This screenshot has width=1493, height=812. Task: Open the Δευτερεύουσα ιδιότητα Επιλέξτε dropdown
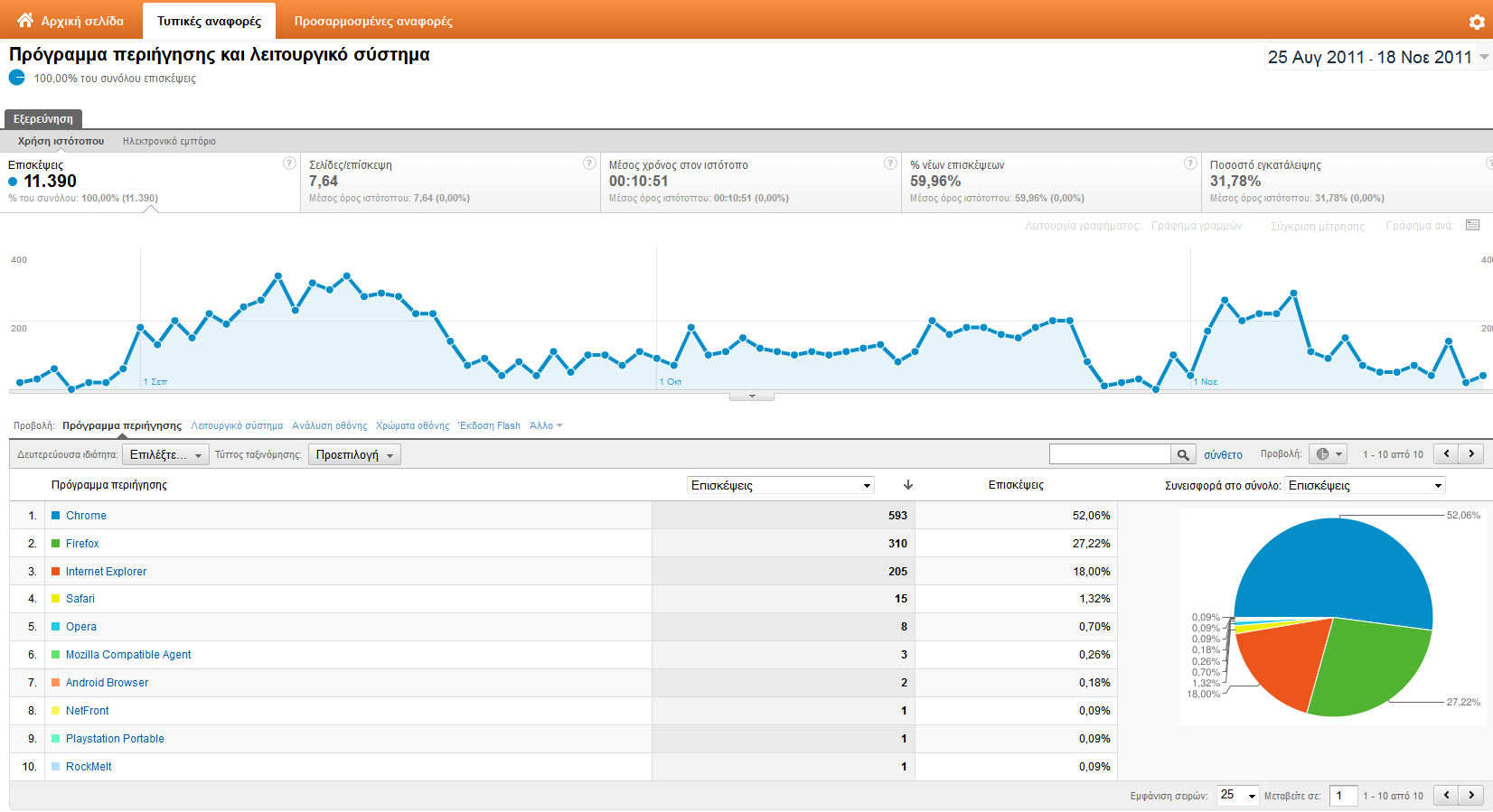165,455
